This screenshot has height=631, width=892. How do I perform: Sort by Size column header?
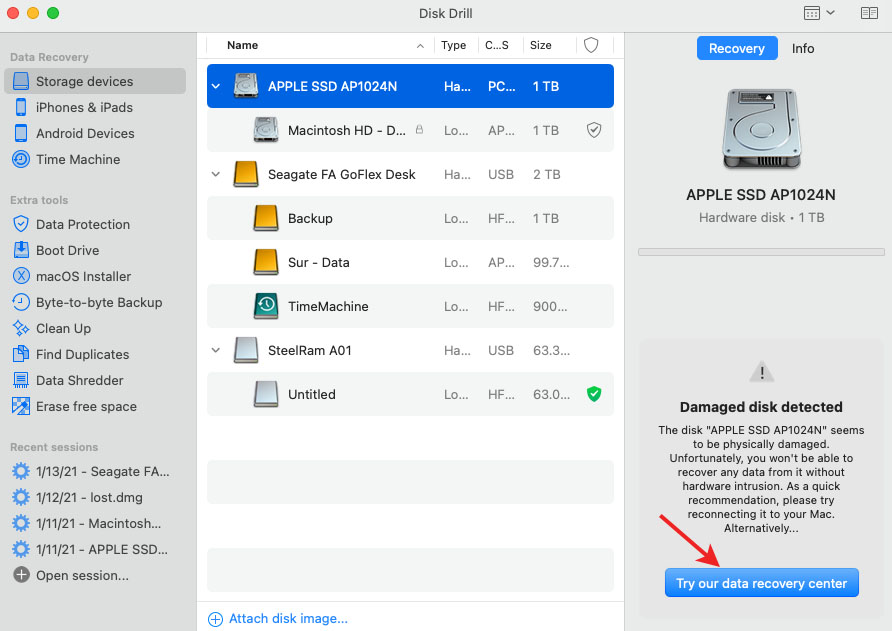540,45
